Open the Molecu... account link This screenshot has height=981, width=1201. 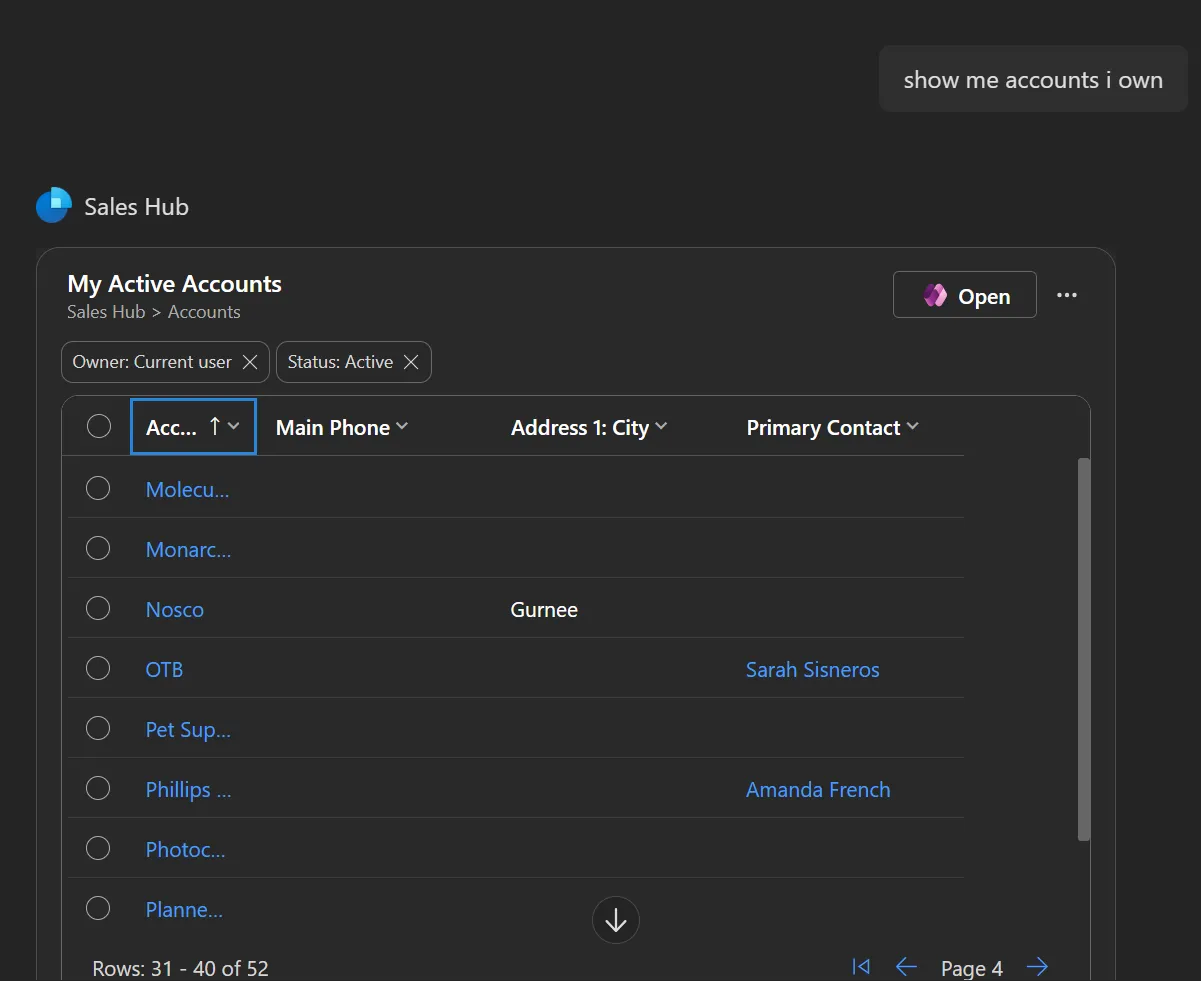[x=187, y=490]
